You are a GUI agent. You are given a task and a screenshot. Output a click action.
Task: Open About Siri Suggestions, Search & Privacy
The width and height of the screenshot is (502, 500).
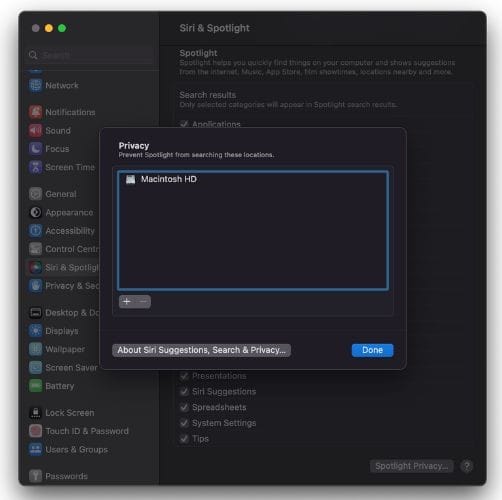tap(201, 350)
